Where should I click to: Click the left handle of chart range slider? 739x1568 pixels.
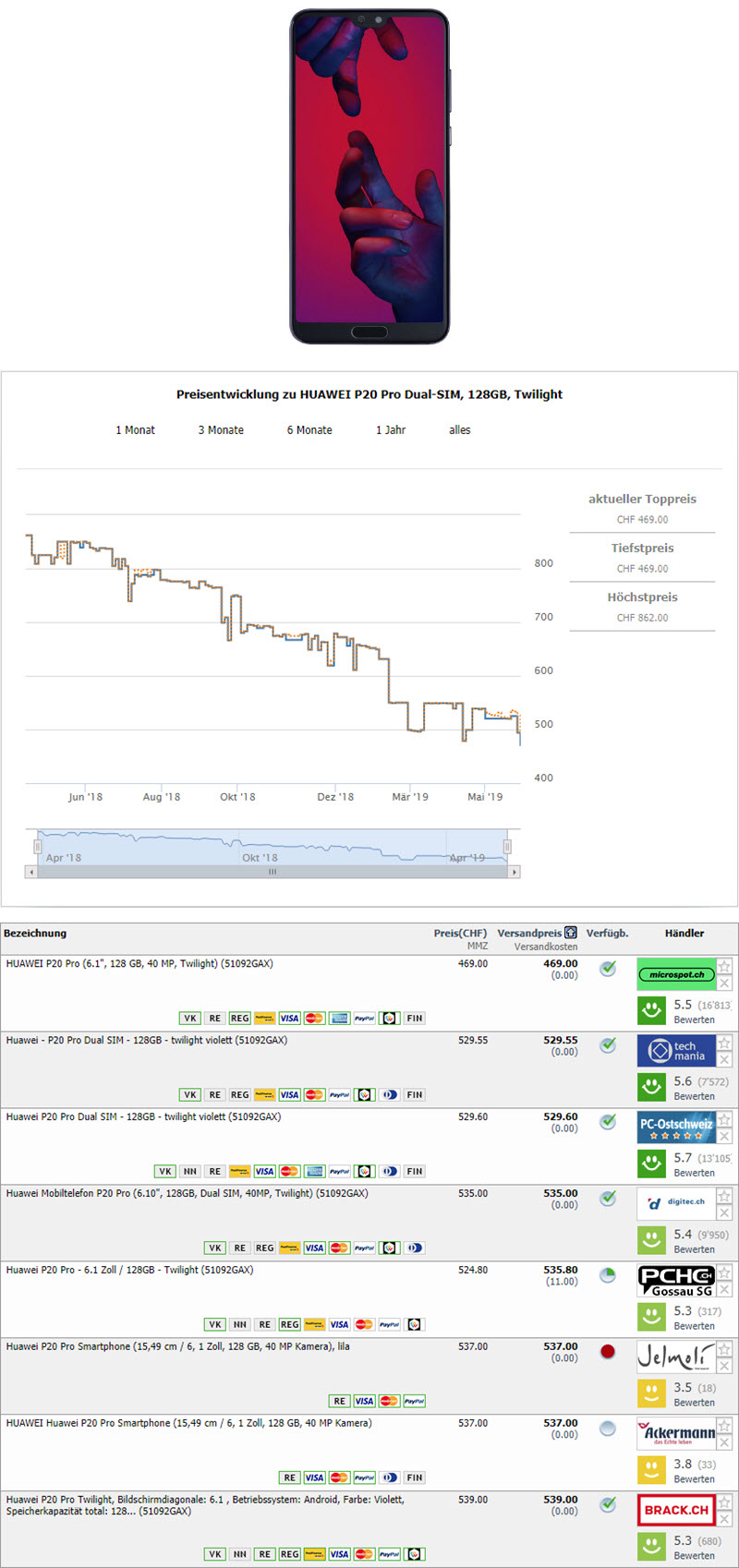[x=38, y=846]
